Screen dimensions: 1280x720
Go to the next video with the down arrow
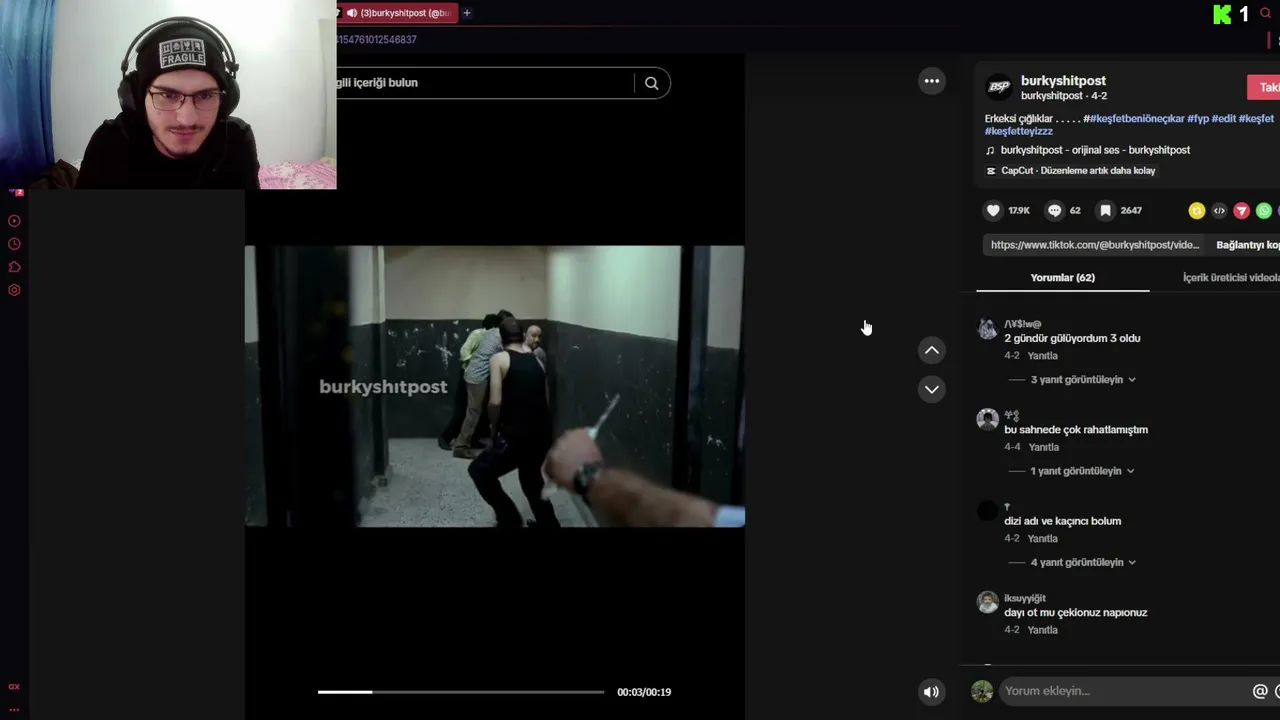(x=931, y=389)
